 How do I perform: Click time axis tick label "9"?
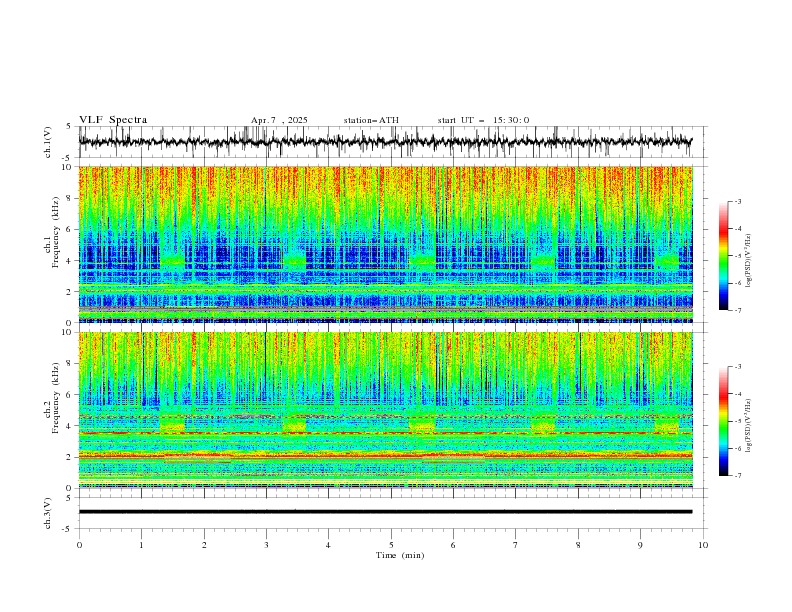[x=640, y=545]
